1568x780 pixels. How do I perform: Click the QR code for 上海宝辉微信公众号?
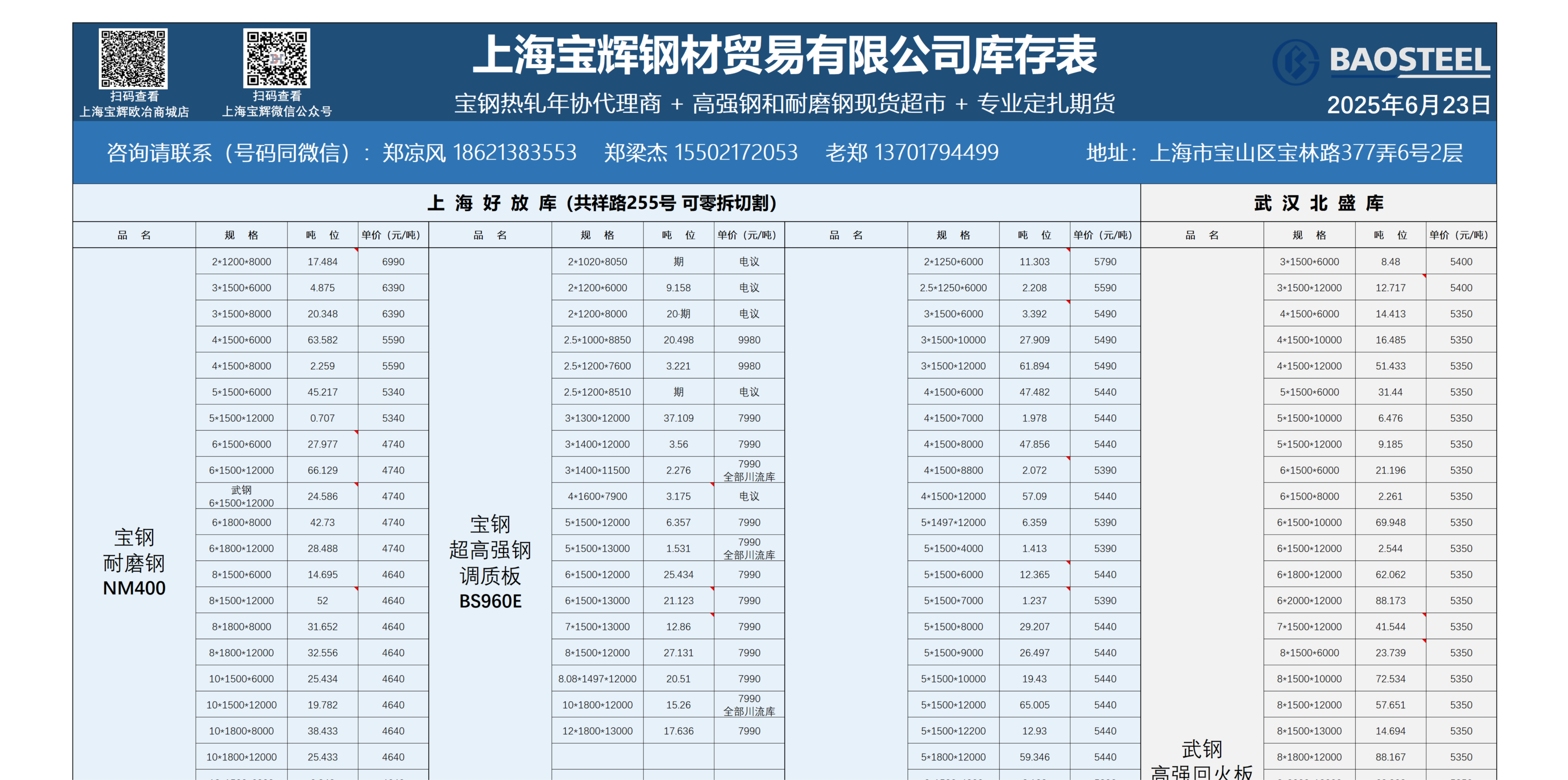point(276,58)
